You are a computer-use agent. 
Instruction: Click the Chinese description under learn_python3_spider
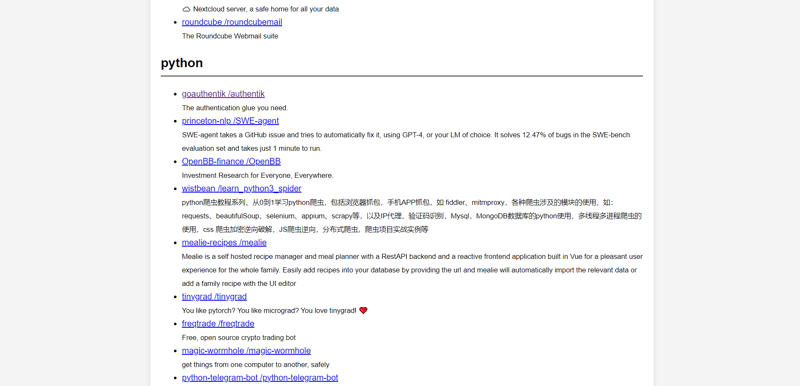tap(412, 216)
